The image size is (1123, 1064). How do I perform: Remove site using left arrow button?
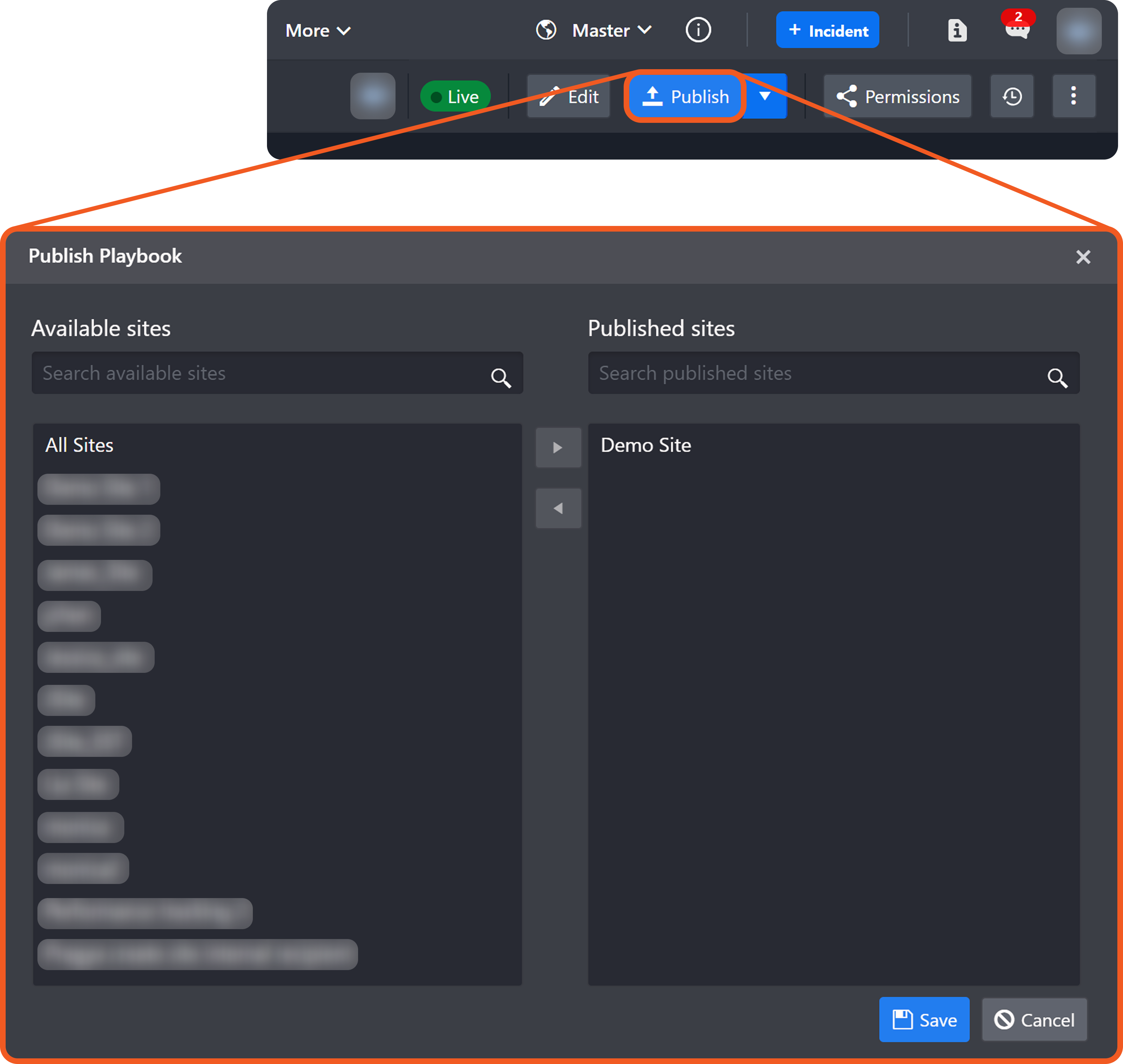tap(558, 508)
